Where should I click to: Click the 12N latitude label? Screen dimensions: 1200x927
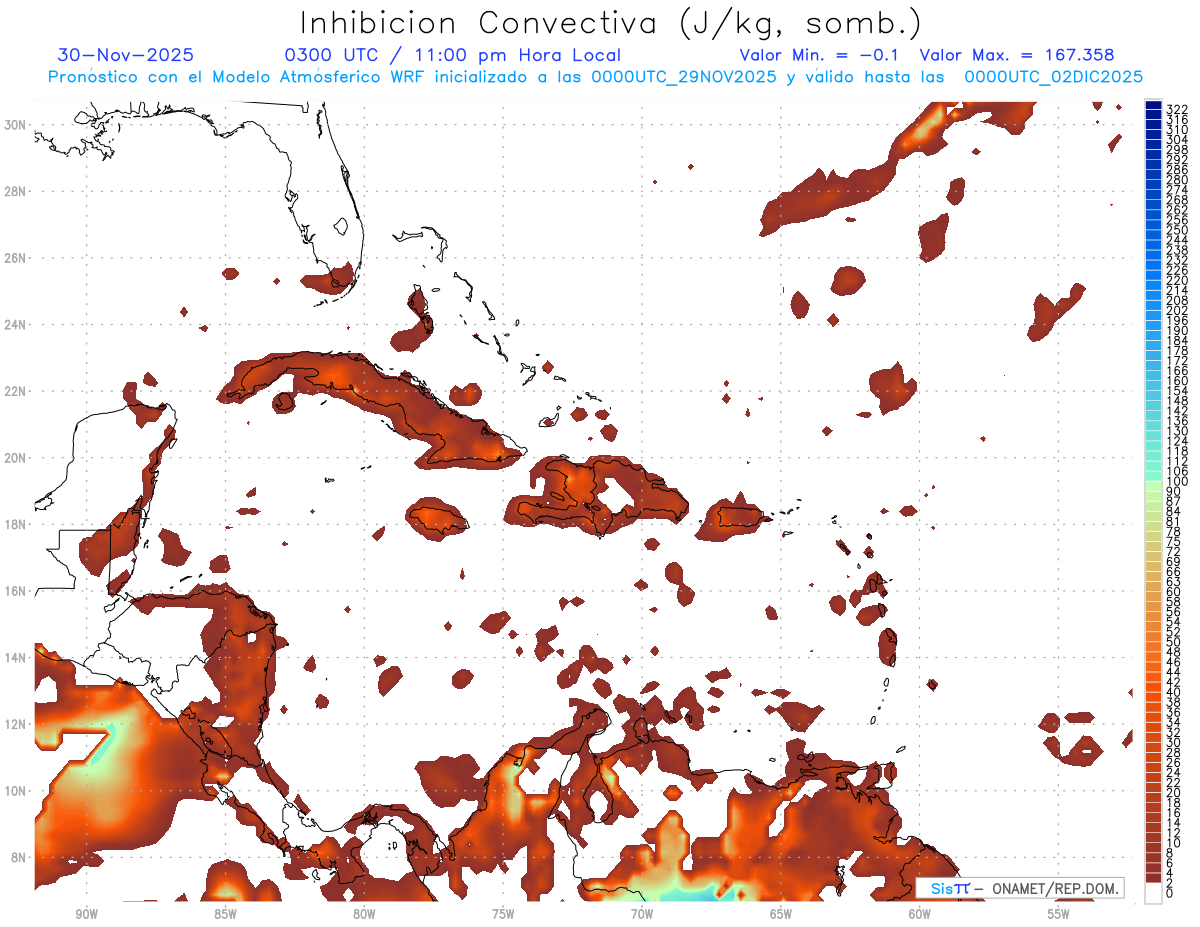point(16,724)
